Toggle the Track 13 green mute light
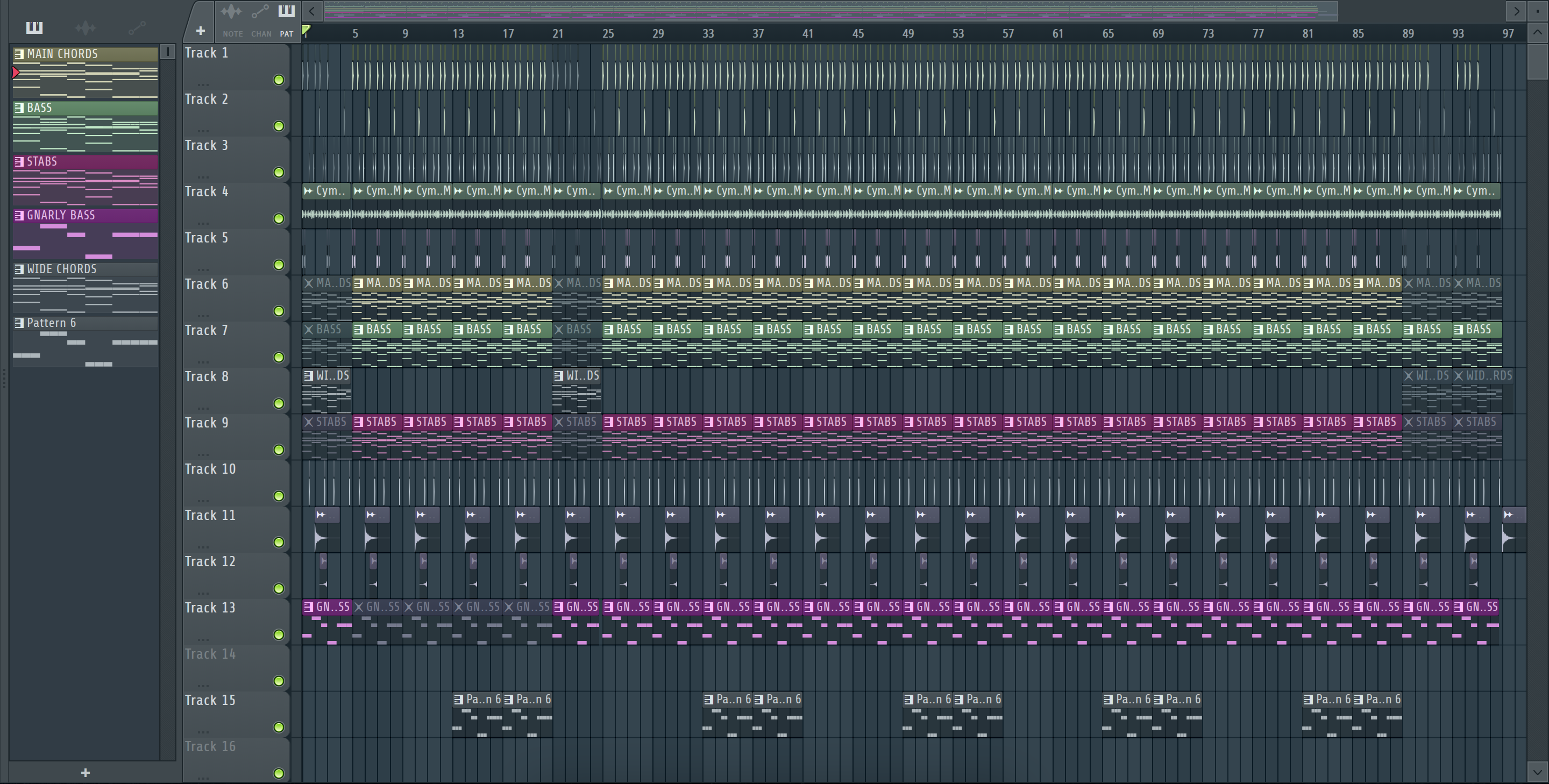This screenshot has height=784, width=1549. pos(279,635)
